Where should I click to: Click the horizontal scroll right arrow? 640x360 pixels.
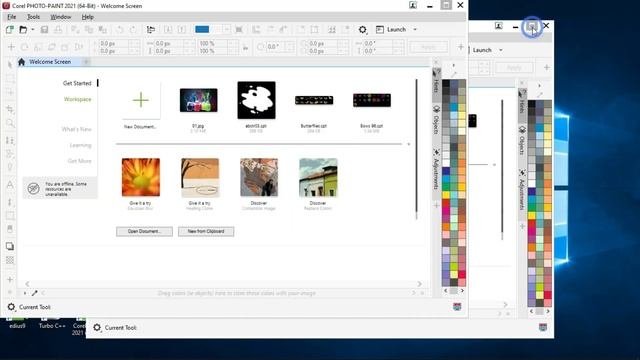click(x=420, y=284)
